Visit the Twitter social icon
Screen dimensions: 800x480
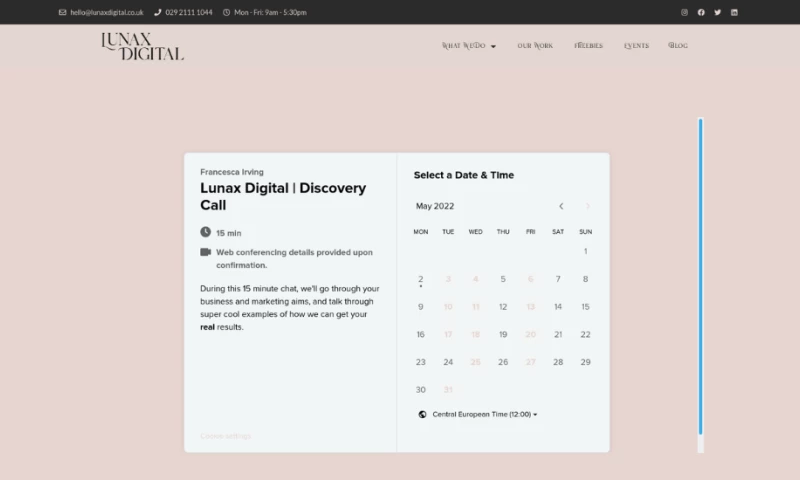pos(717,12)
